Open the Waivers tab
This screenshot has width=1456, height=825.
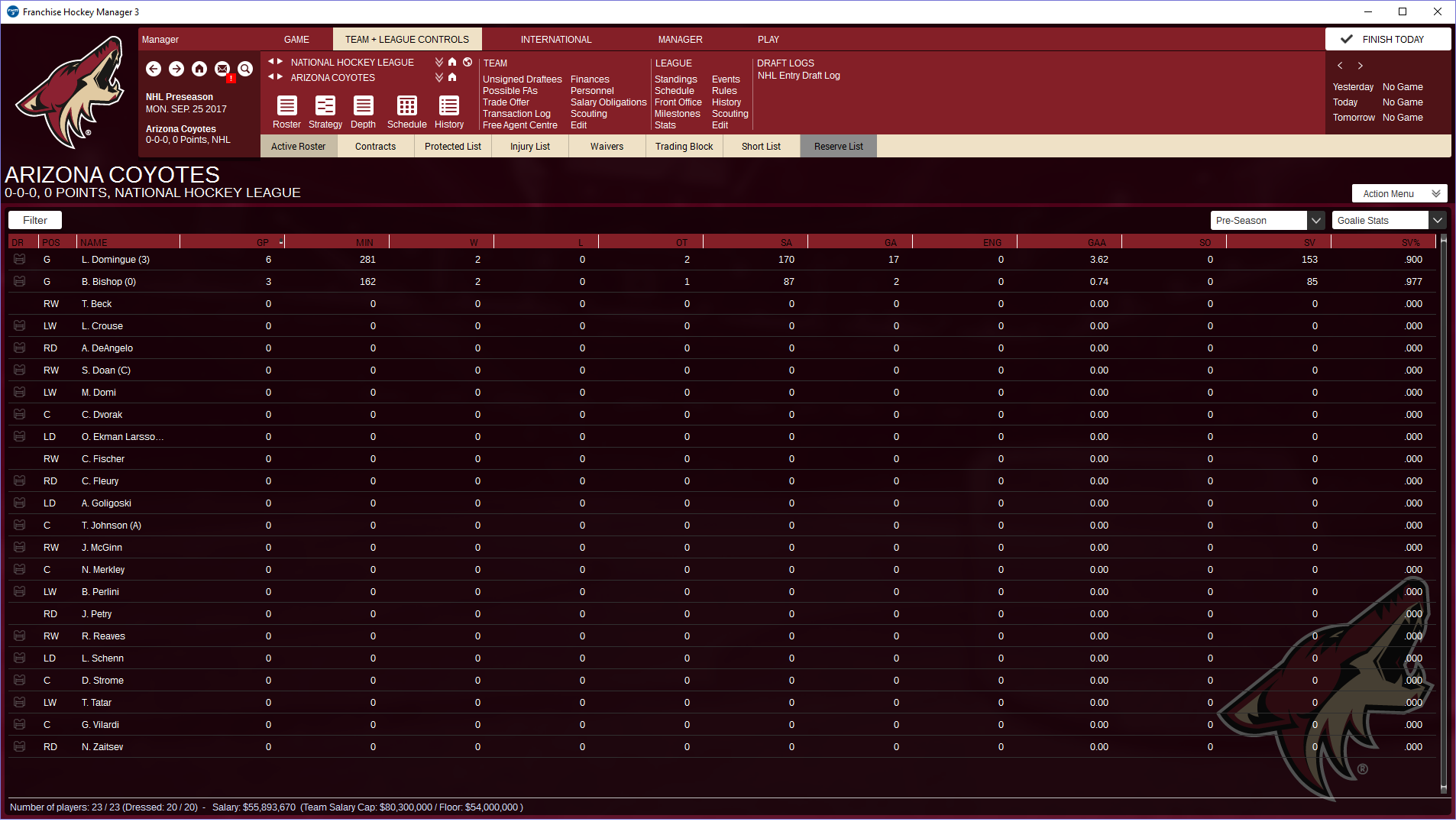607,147
